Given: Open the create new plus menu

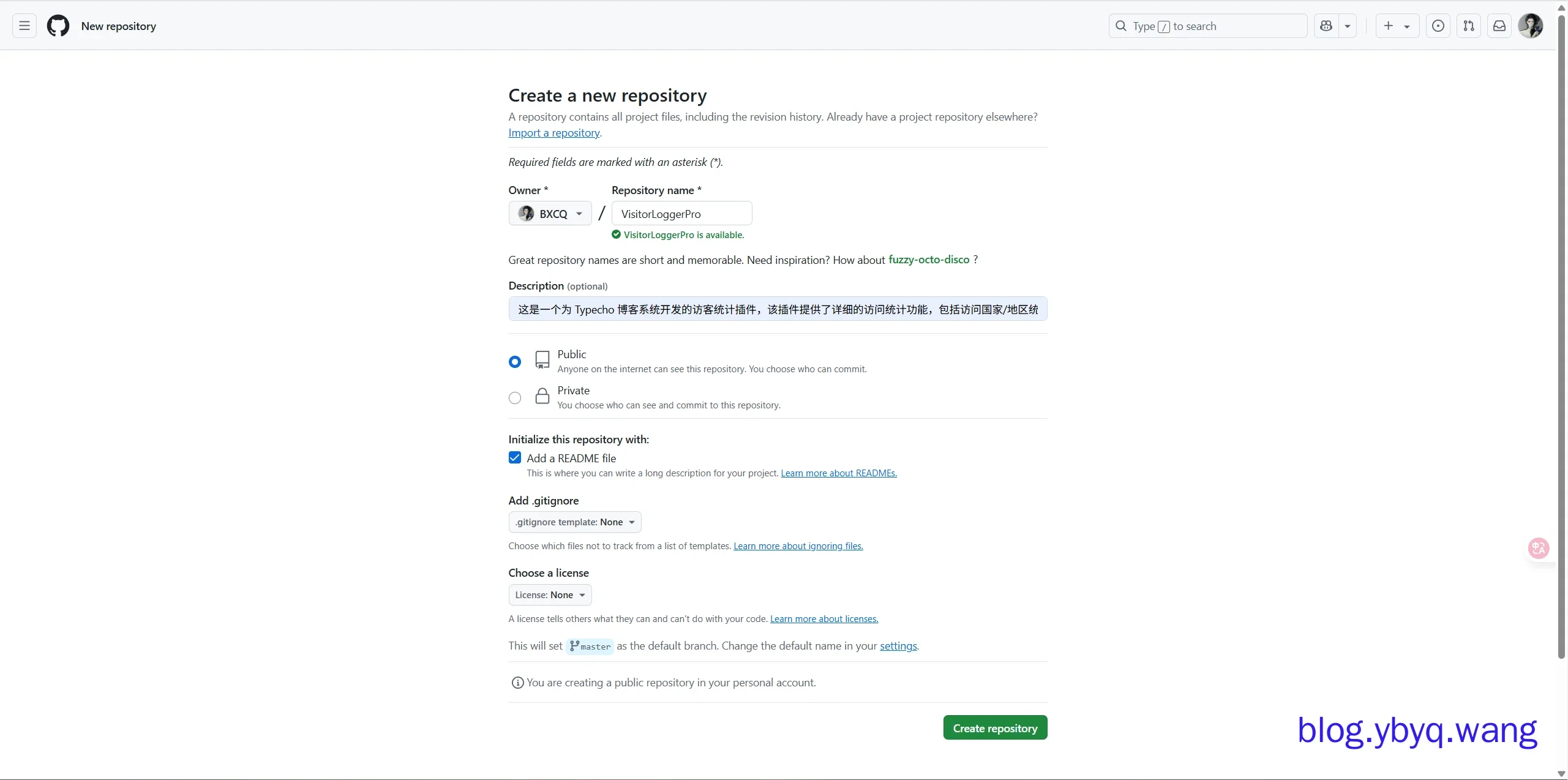Looking at the screenshot, I should tap(1397, 26).
